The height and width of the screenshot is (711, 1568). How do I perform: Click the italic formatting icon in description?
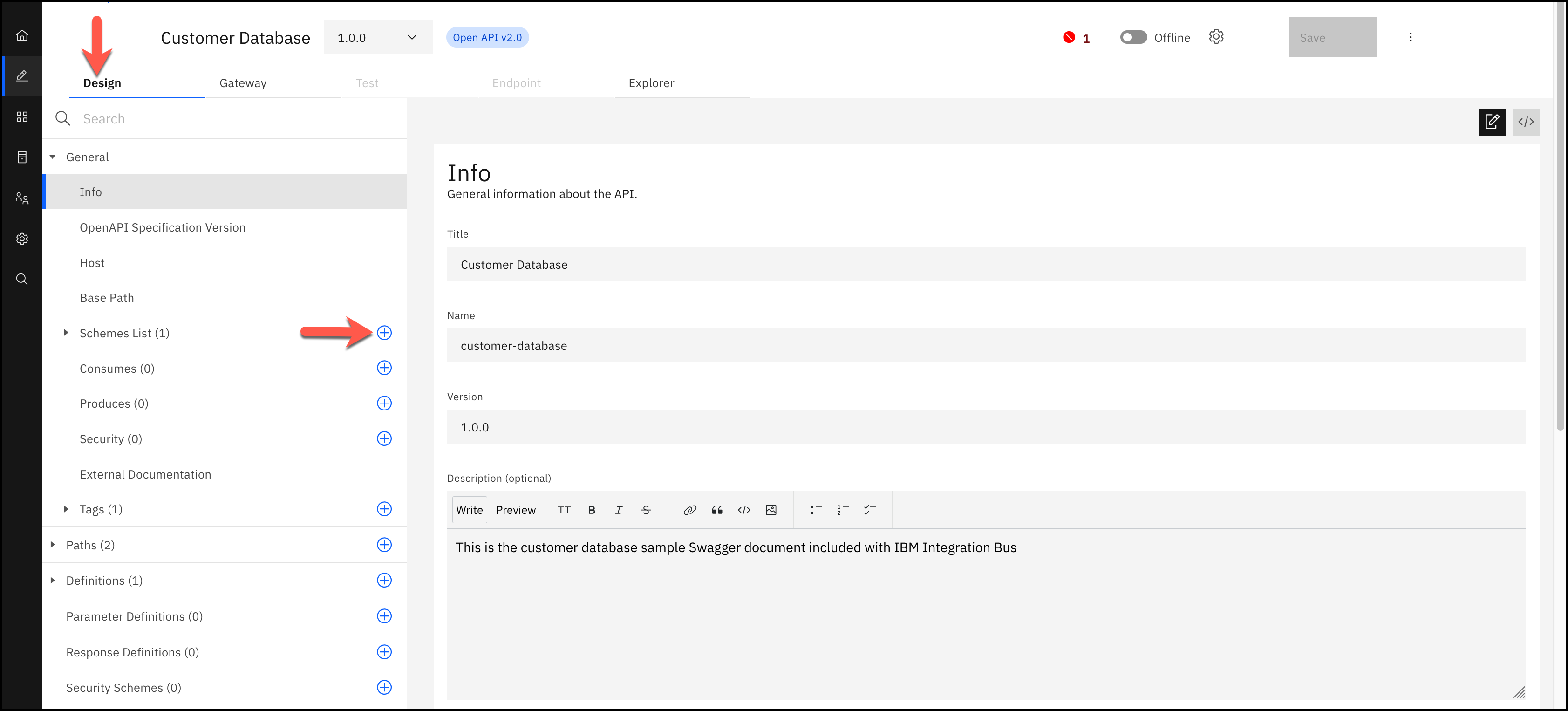point(618,511)
